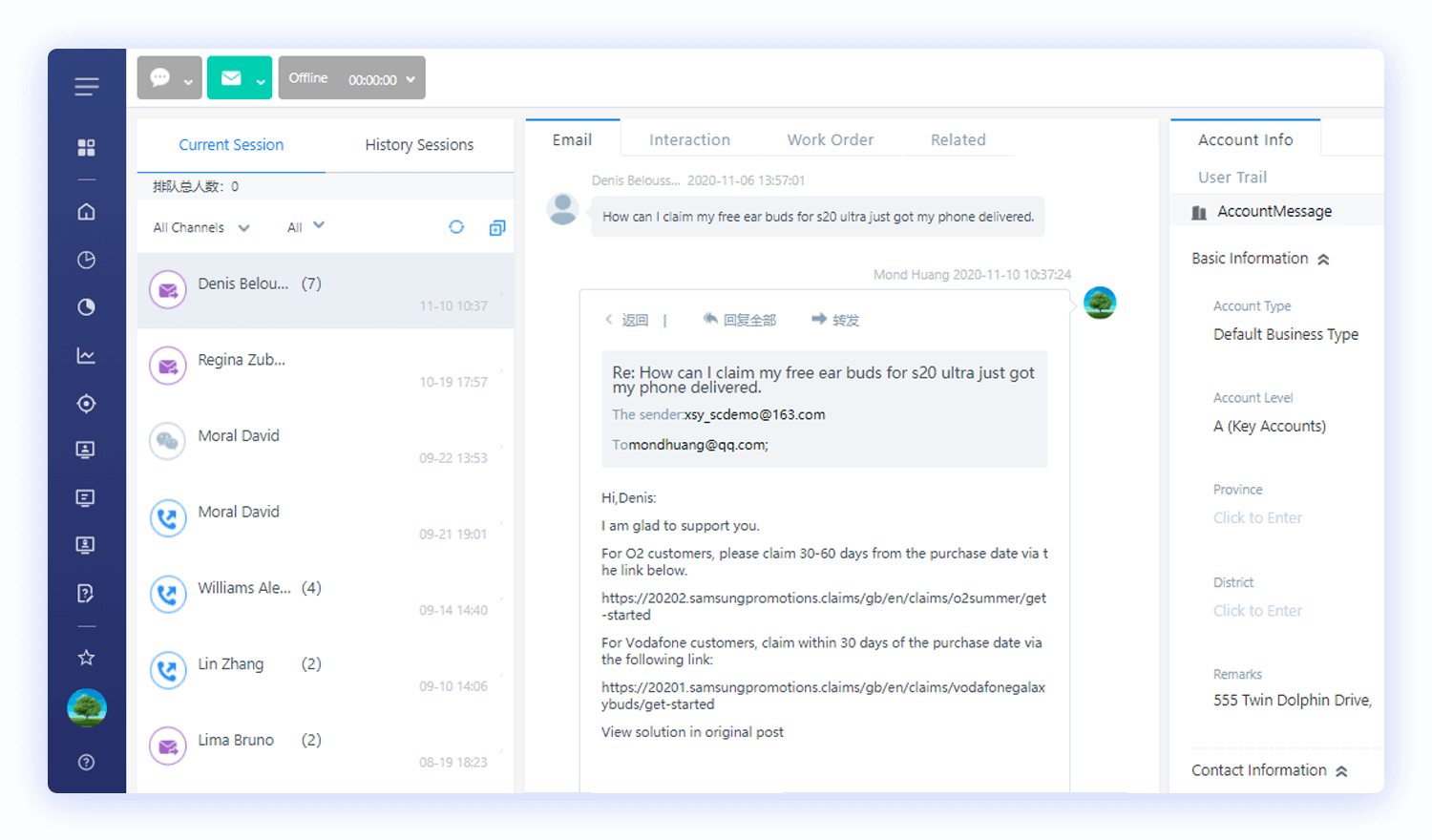Screen dimensions: 1432x840
Task: Expand the email button dropdown arrow
Action: (261, 82)
